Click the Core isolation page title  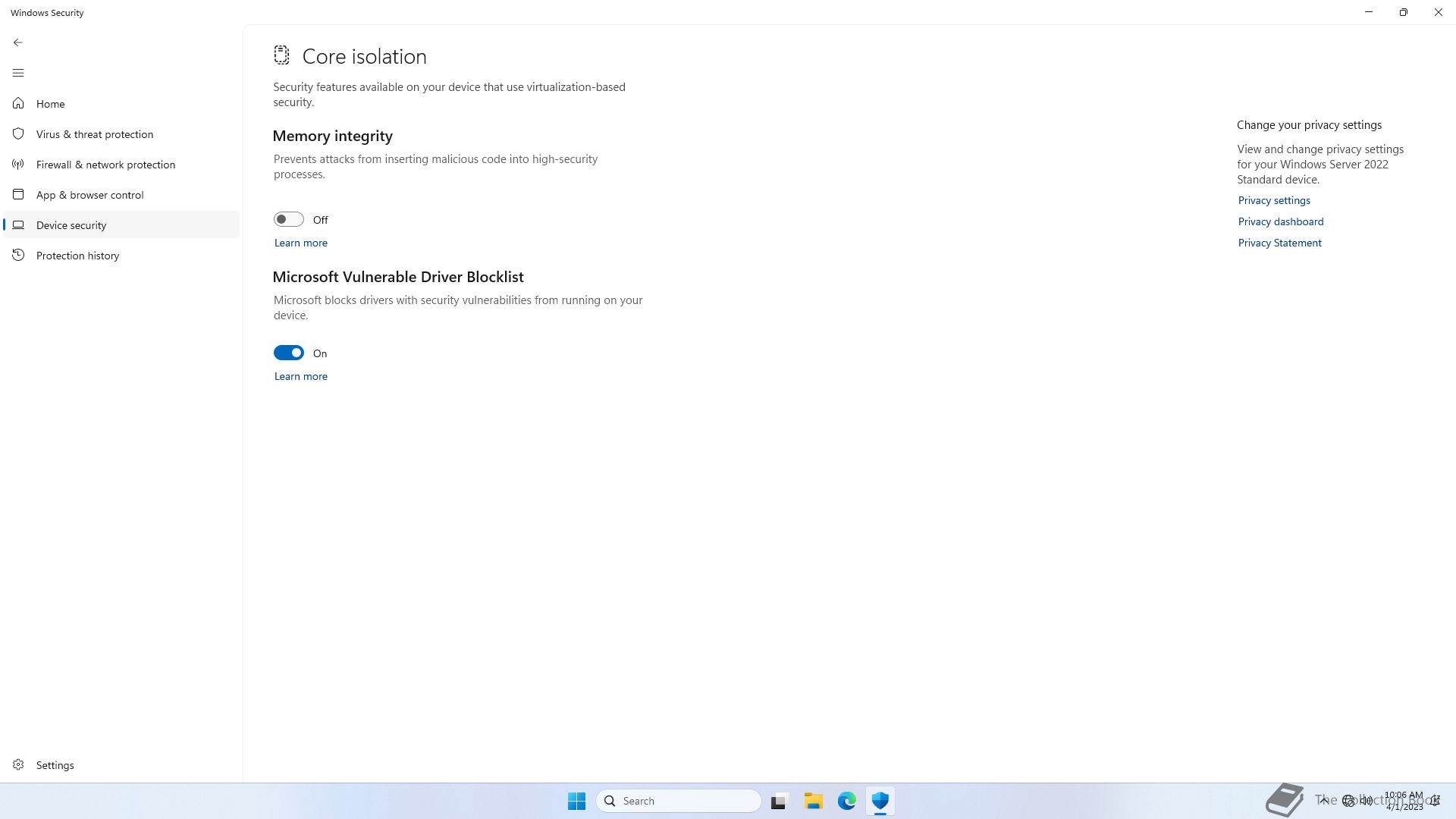click(x=364, y=56)
